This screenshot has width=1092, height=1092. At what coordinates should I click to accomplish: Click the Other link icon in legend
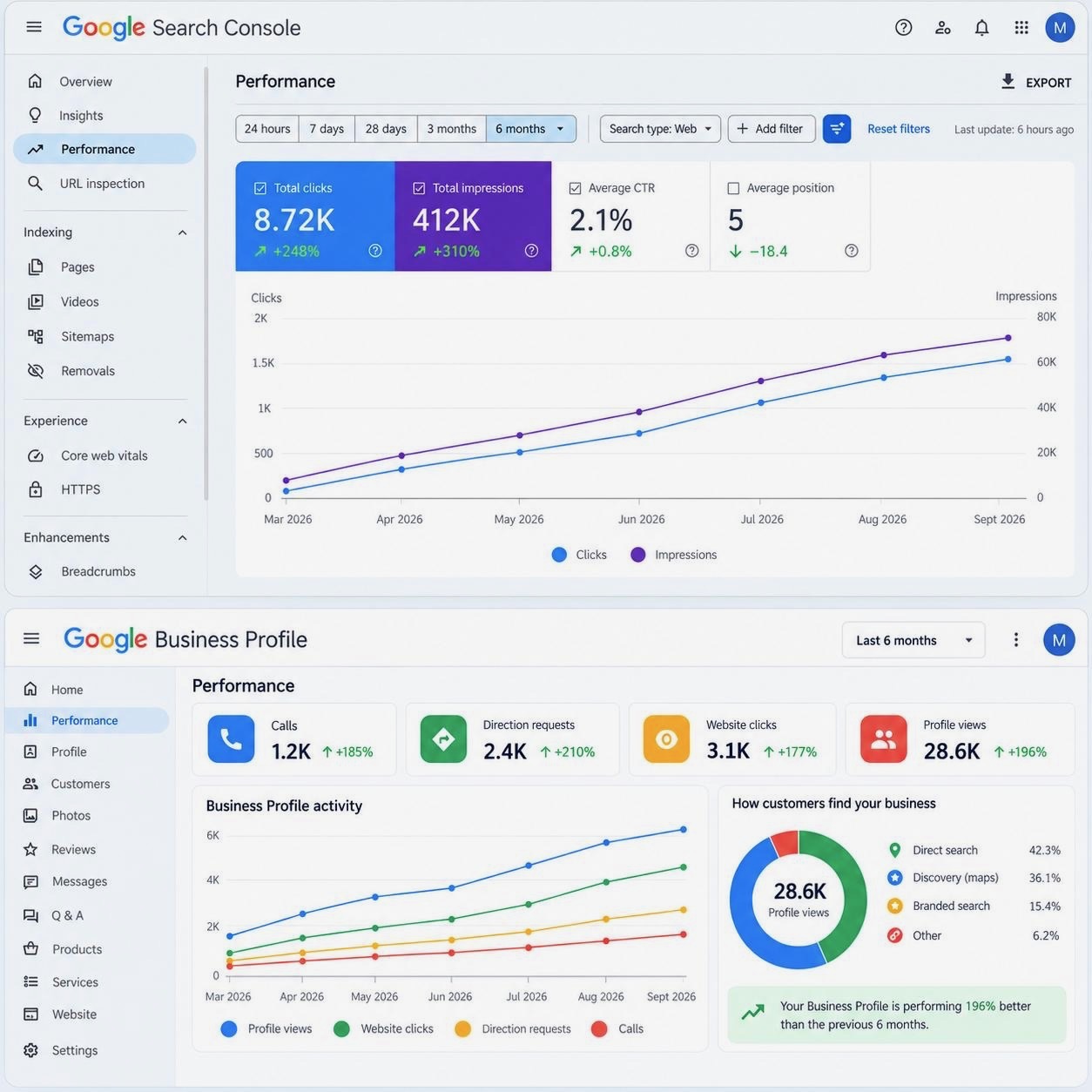[894, 935]
